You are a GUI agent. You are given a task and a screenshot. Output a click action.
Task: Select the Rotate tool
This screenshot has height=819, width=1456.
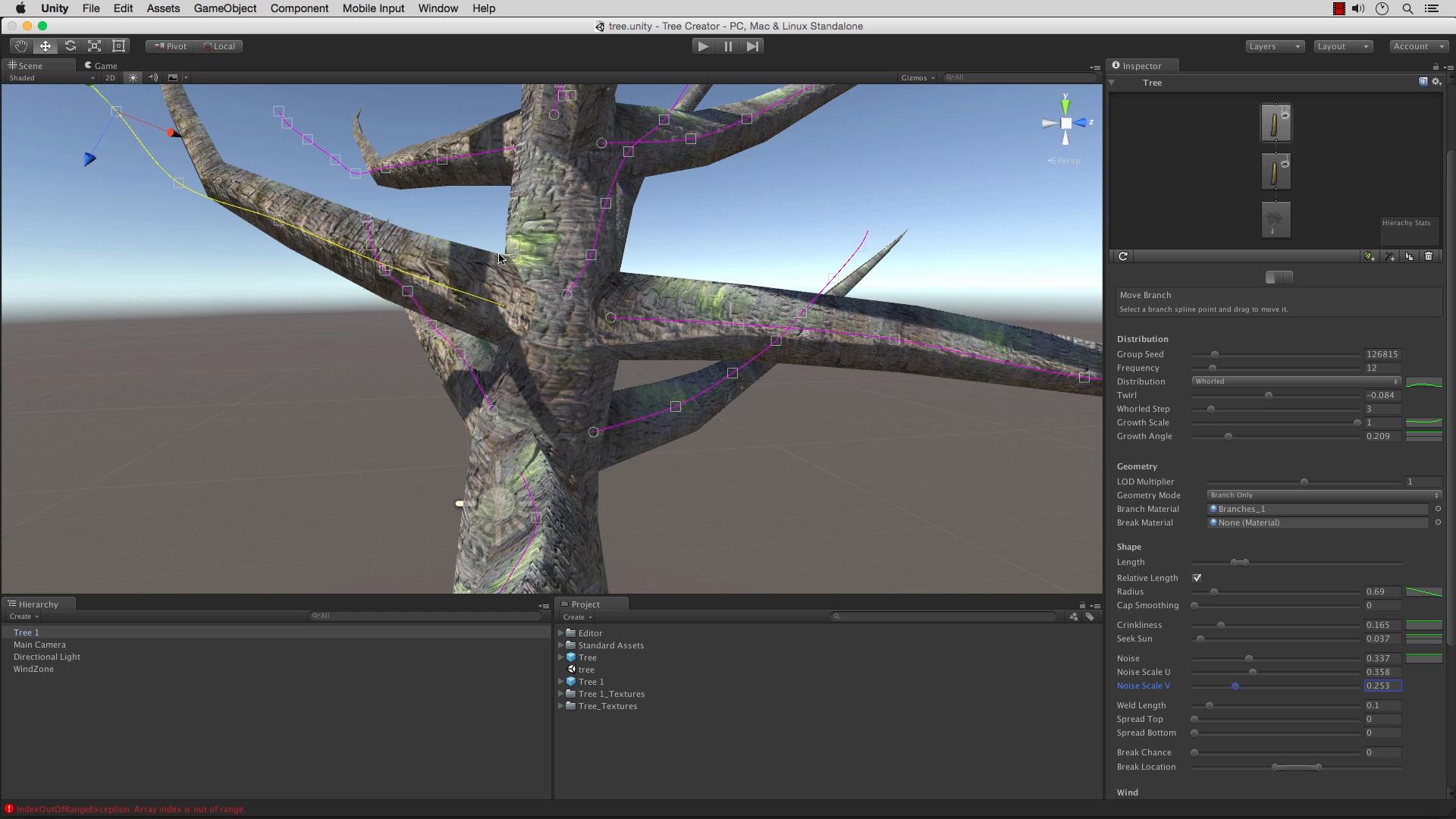(70, 46)
